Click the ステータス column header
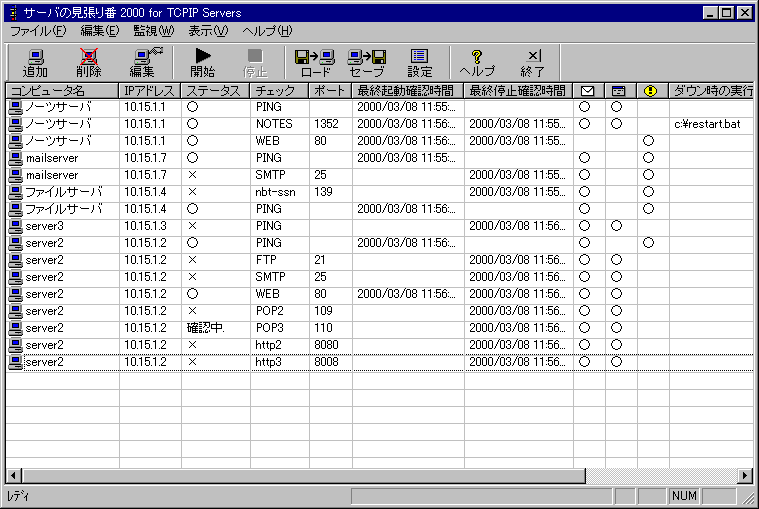The image size is (759, 509). [x=215, y=91]
